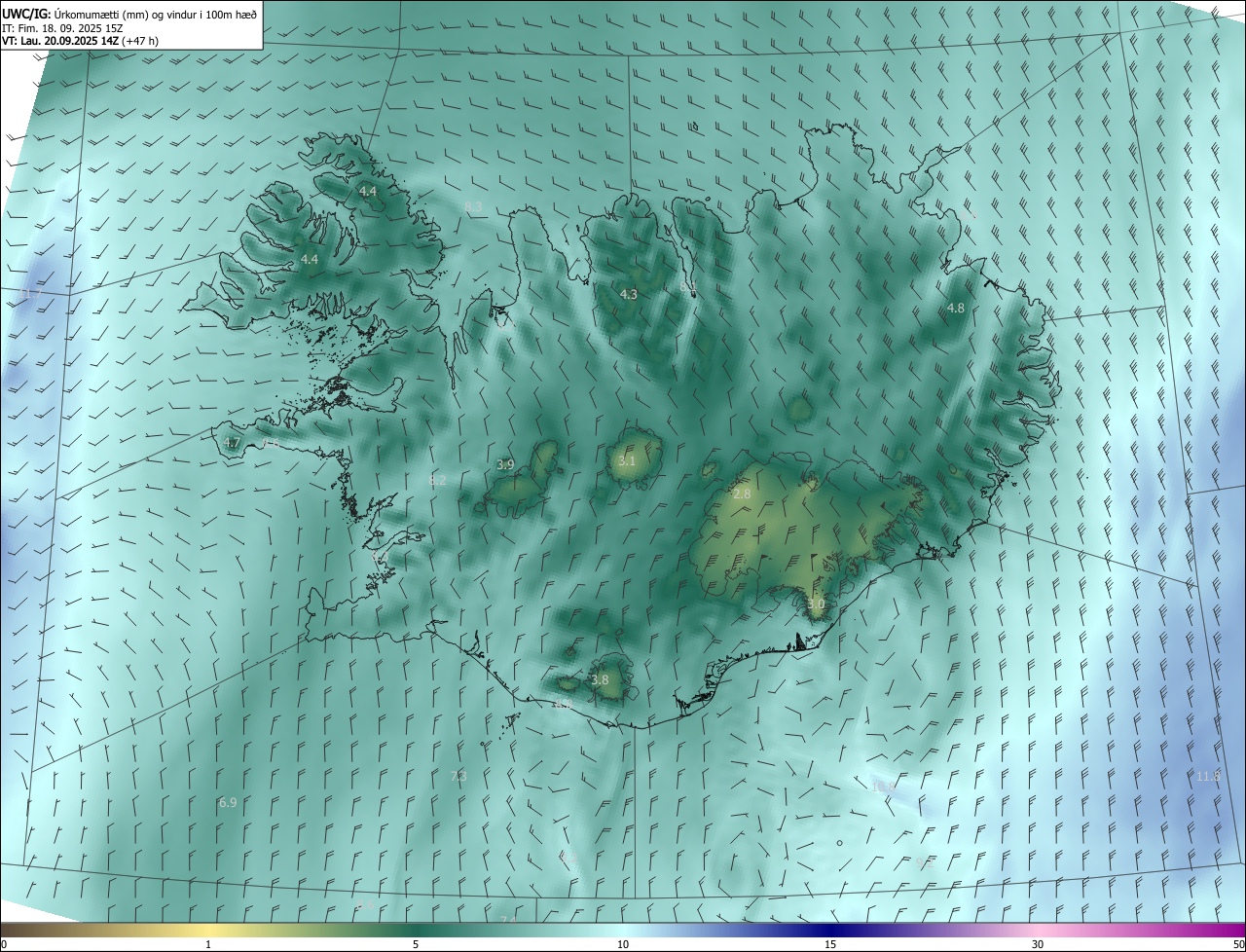Click the 'UWC/IG:' title text
Viewport: 1246px width, 952px height.
click(25, 13)
